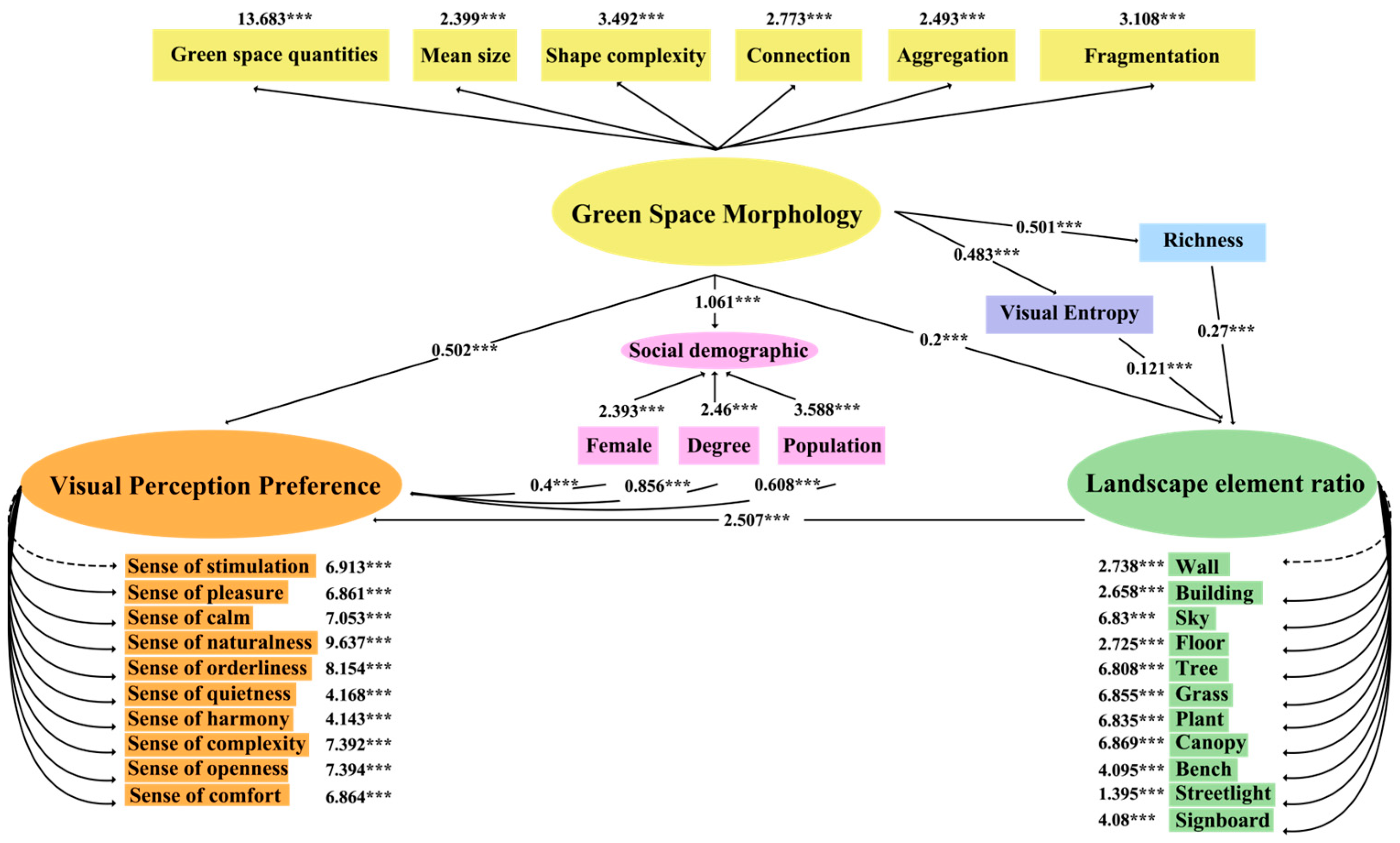The width and height of the screenshot is (1400, 843).
Task: Select the Population box
Action: pos(831,446)
